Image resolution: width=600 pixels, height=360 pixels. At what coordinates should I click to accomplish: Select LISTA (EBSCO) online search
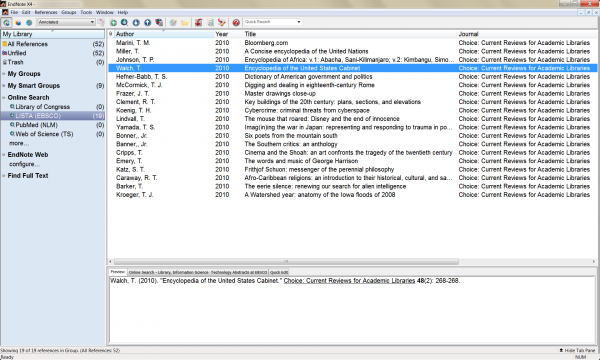[53, 116]
